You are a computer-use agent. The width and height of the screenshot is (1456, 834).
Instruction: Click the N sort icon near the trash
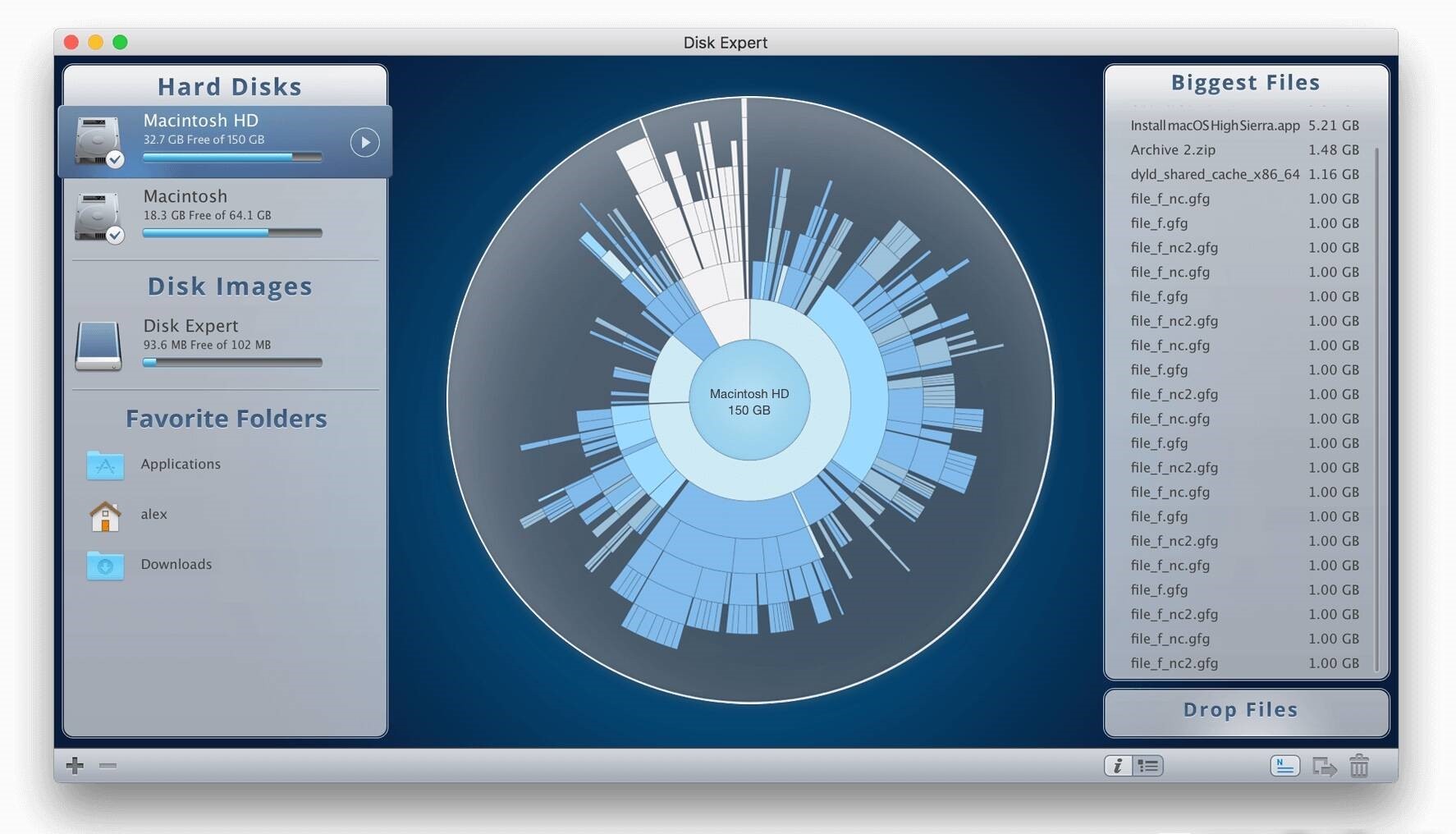coord(1285,765)
